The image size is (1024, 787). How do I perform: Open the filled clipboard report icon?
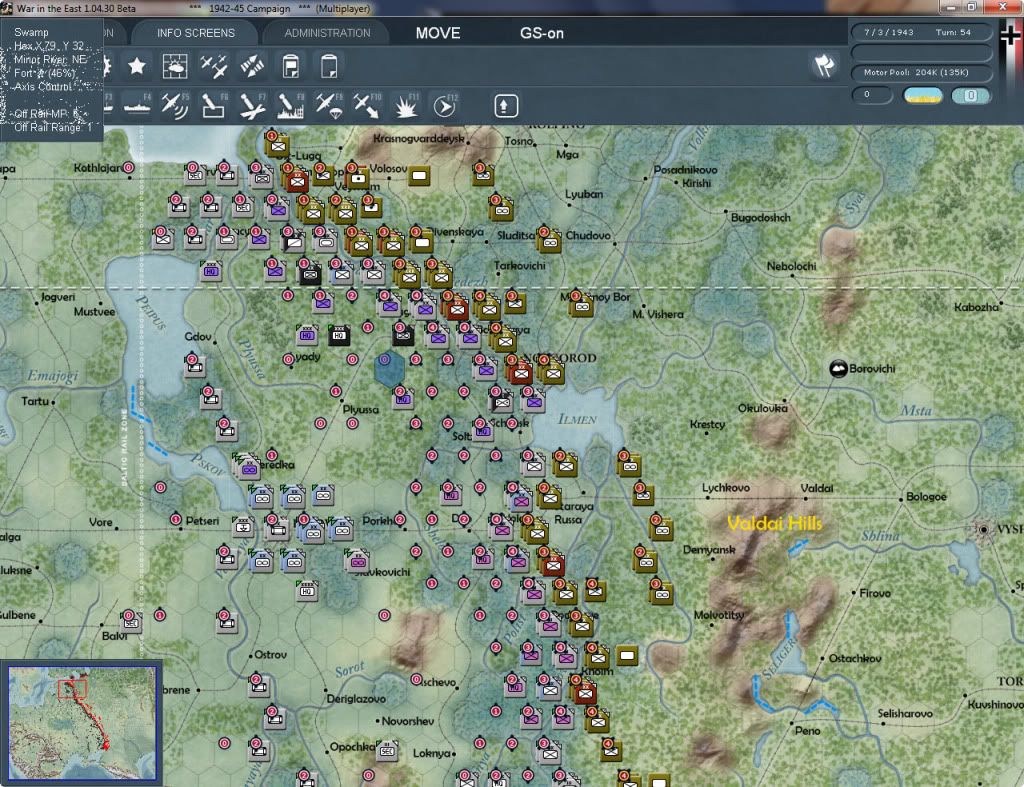coord(291,66)
